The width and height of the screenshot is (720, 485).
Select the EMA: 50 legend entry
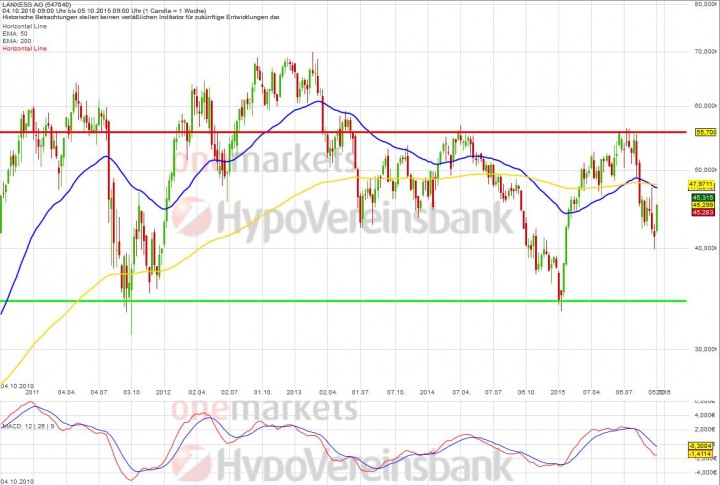coord(14,34)
